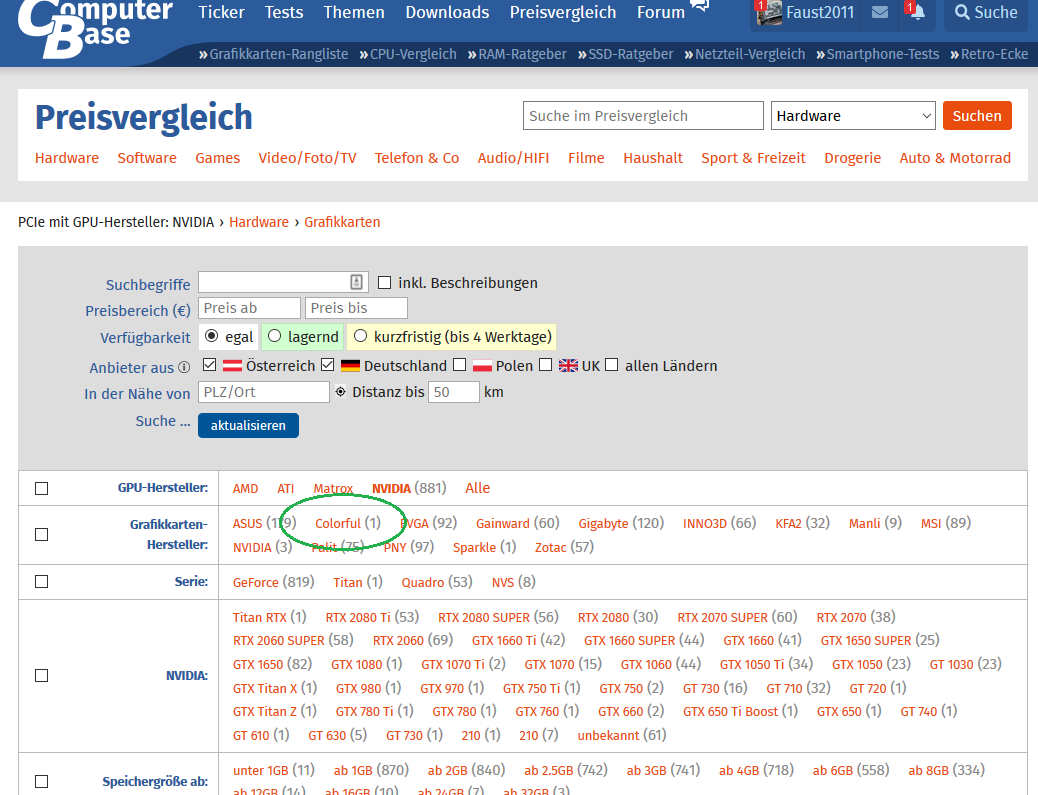
Task: Open the Games category tab
Action: tap(217, 158)
